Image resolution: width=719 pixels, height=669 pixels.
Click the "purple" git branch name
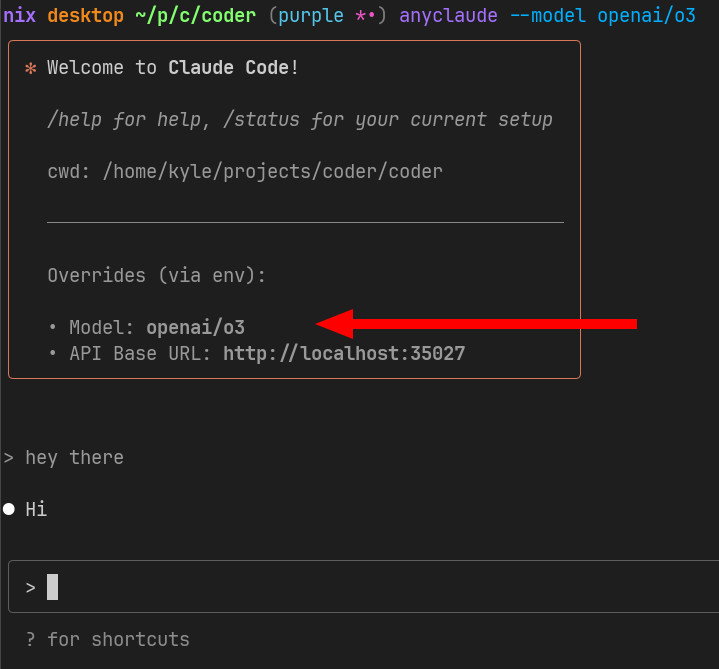click(x=311, y=16)
